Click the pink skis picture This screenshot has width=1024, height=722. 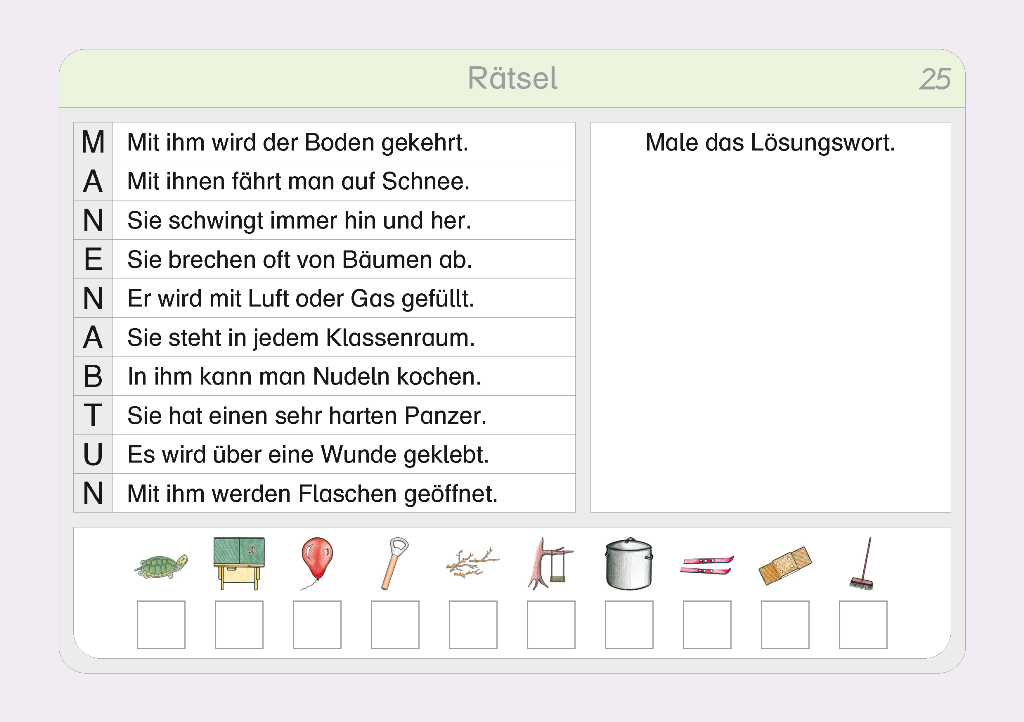pos(706,565)
